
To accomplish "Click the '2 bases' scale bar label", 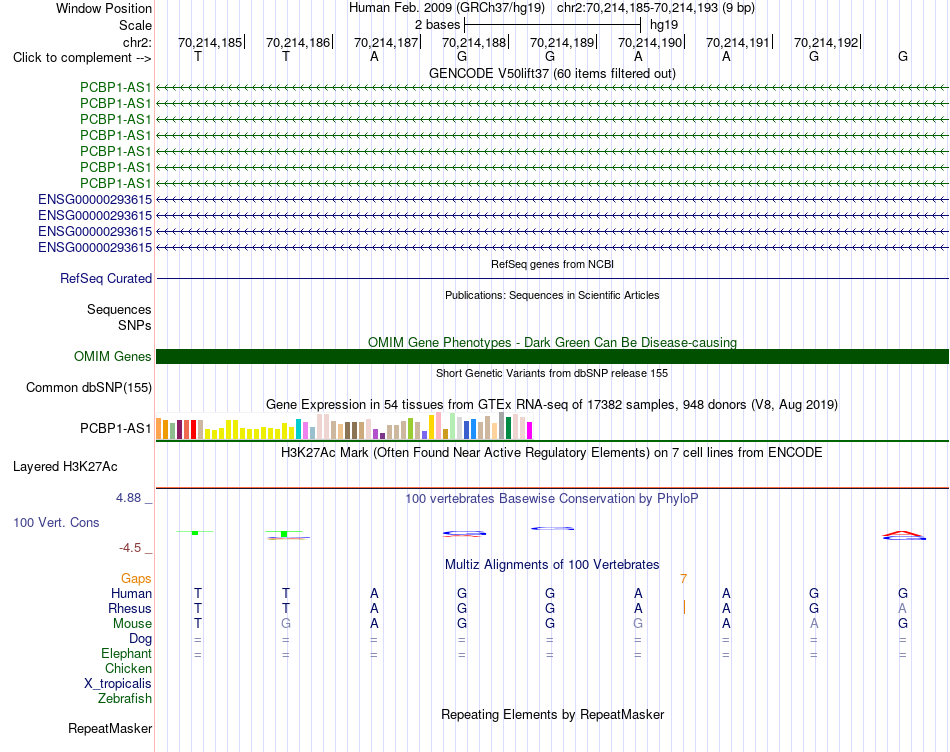I will (437, 25).
